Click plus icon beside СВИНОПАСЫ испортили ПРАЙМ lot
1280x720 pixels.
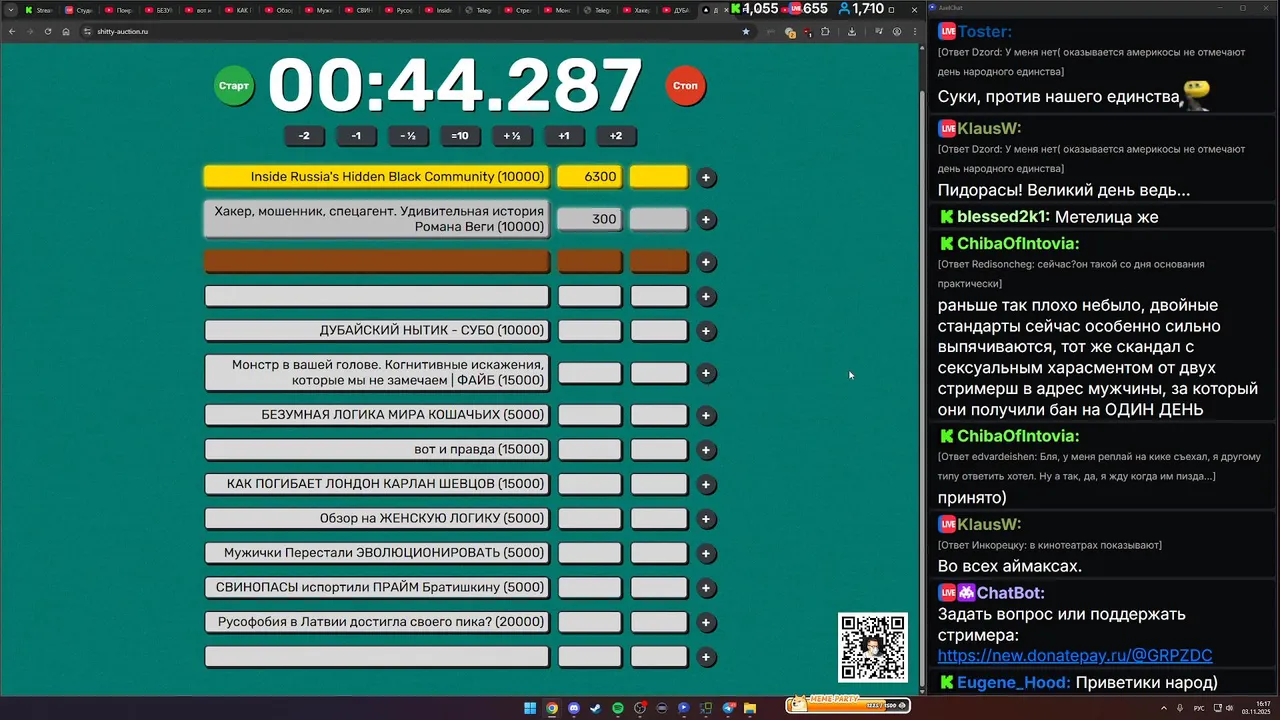pyautogui.click(x=706, y=588)
